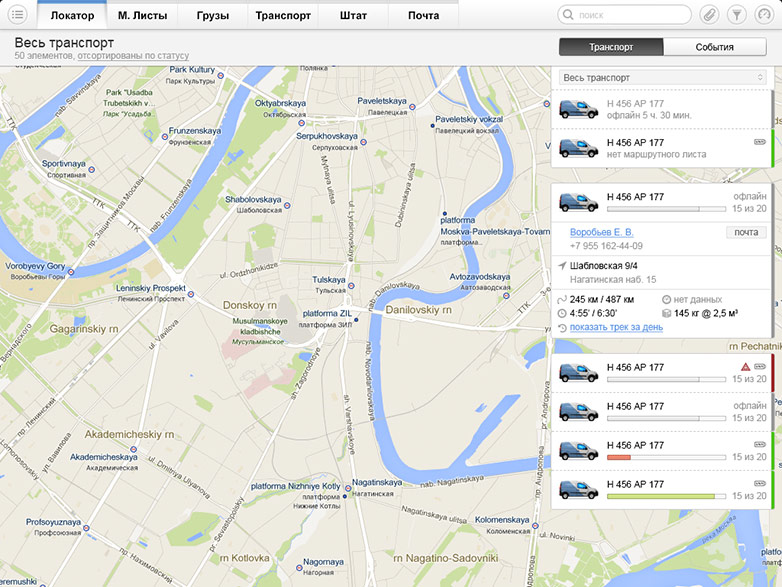Click the van icon in the row with the red progress bar

pyautogui.click(x=579, y=450)
